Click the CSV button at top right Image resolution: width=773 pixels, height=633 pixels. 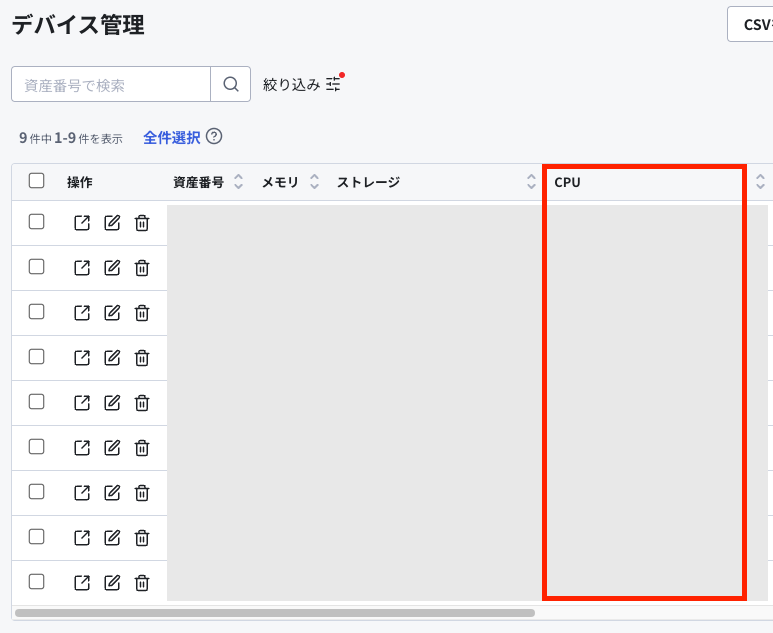tap(750, 24)
